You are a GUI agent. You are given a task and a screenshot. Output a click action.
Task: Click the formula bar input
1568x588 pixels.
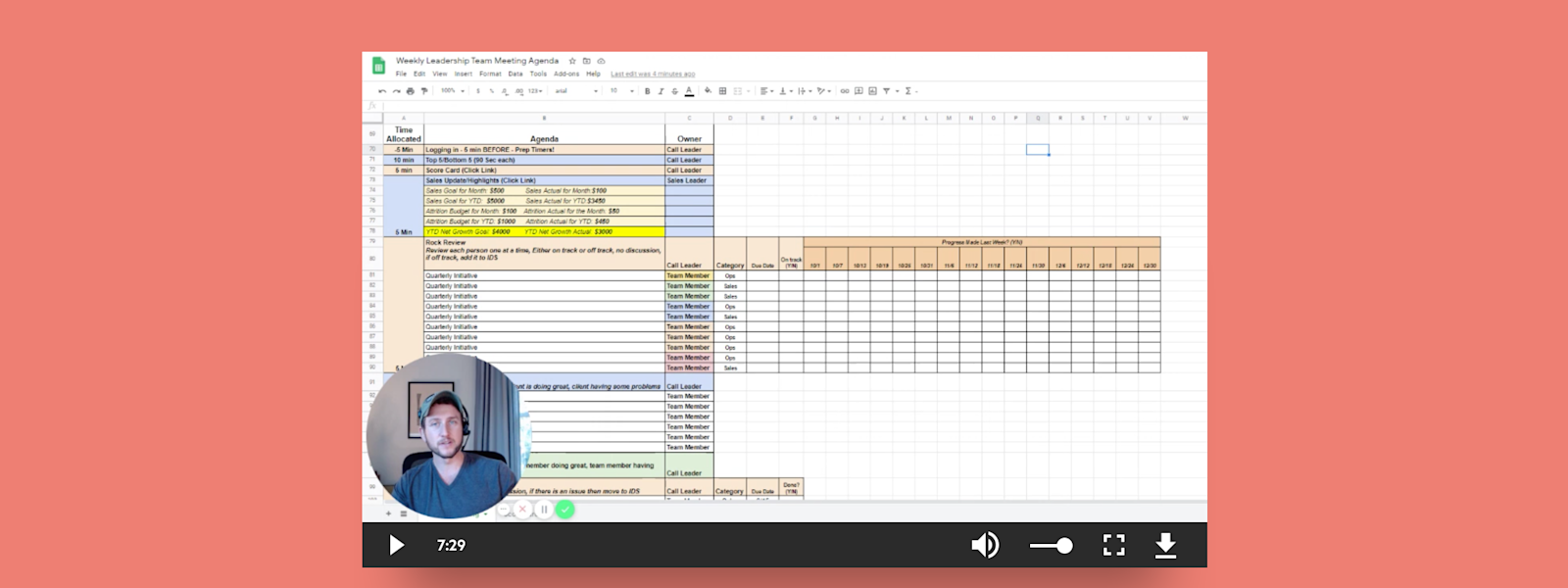[x=794, y=106]
